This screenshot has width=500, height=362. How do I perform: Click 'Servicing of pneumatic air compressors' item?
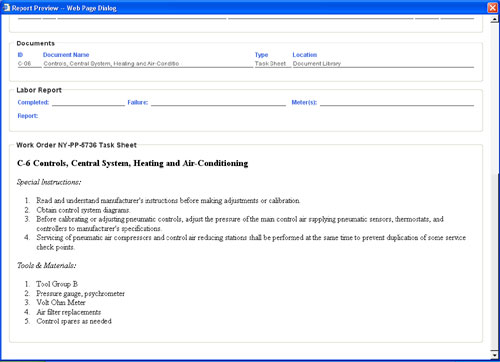251,242
